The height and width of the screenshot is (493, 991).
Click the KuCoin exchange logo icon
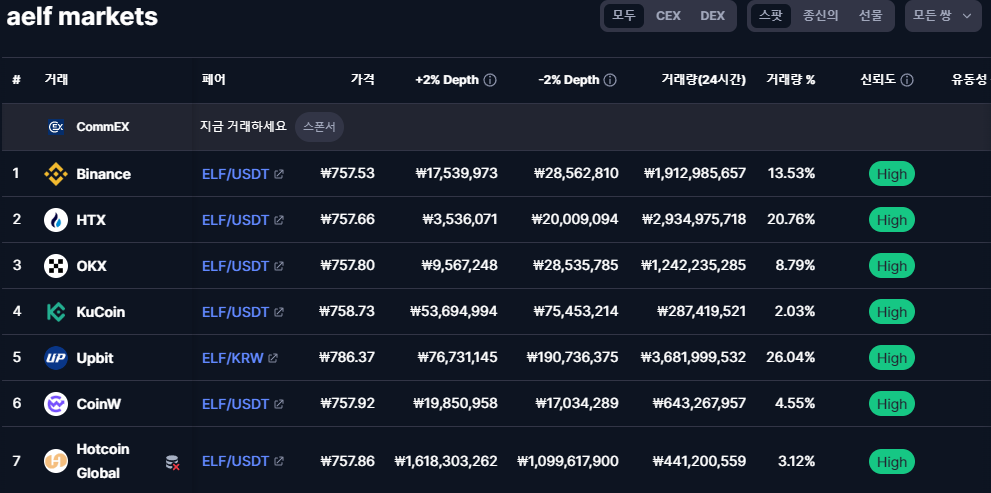(56, 312)
